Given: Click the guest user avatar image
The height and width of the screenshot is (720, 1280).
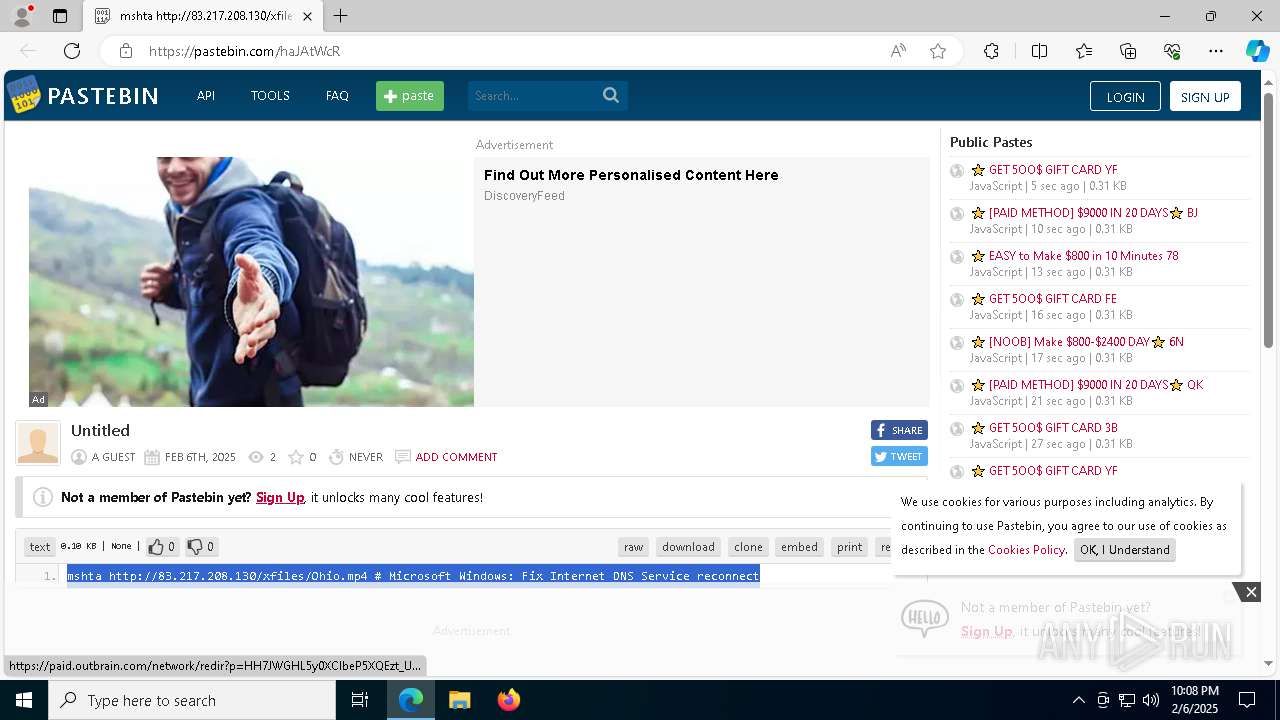Looking at the screenshot, I should (x=38, y=443).
